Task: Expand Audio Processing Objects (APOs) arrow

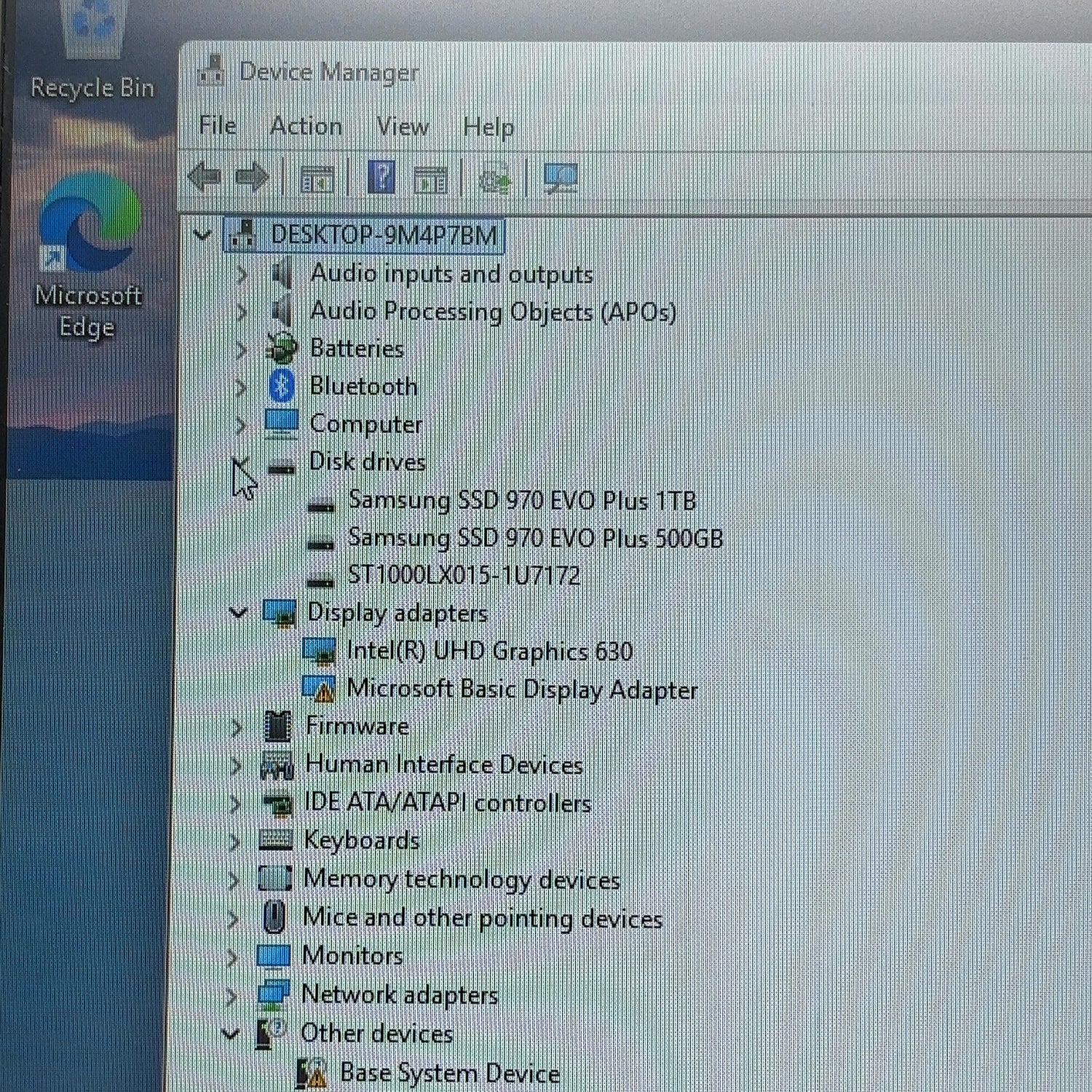Action: (x=242, y=312)
